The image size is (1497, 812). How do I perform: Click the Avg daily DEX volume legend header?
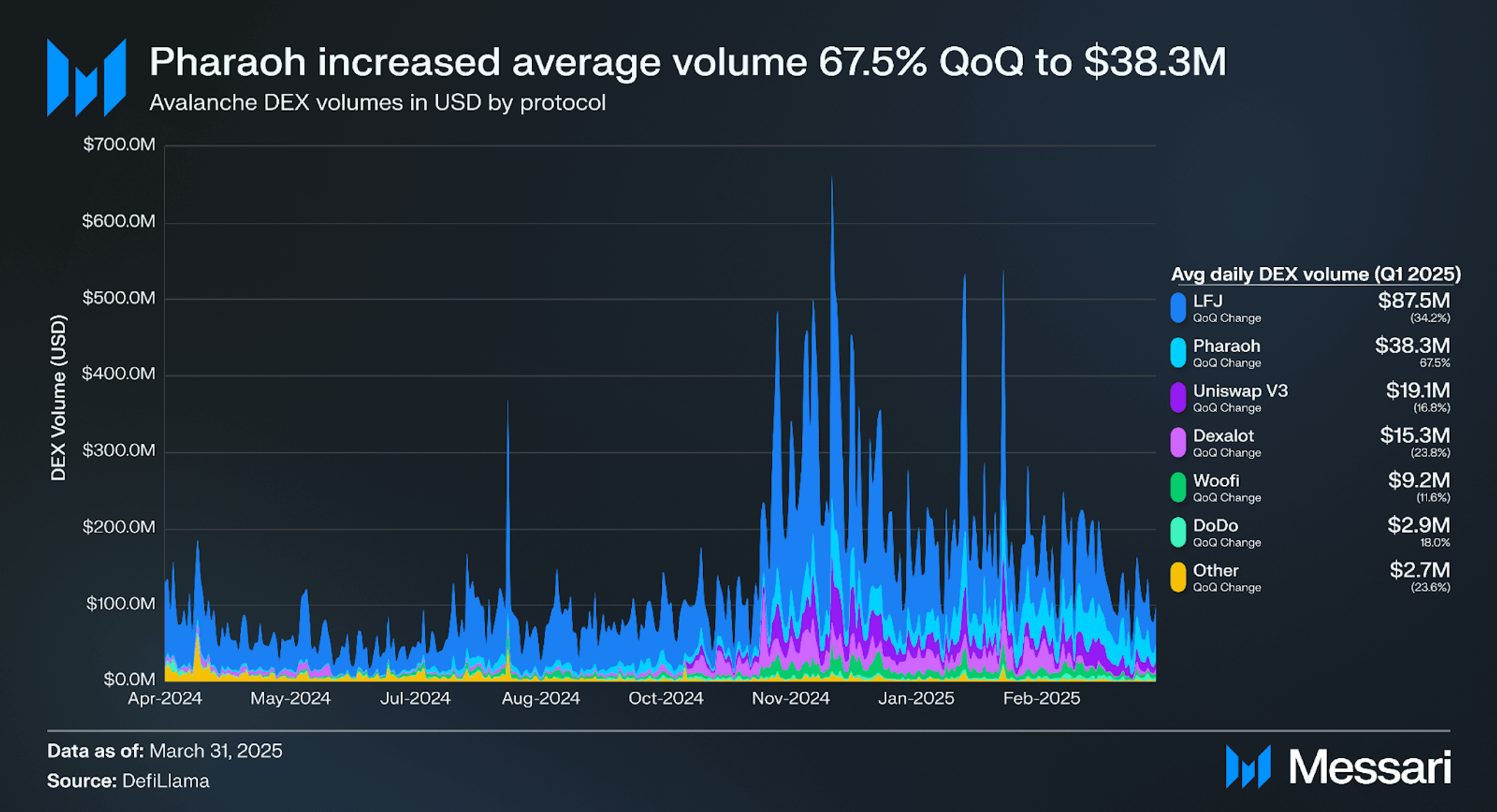tap(1316, 274)
